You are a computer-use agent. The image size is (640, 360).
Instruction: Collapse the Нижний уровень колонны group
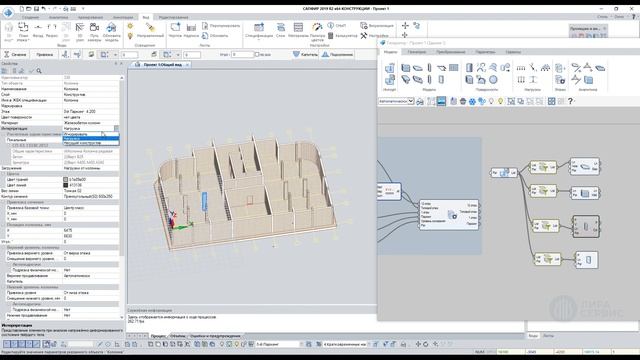[x=4, y=287]
